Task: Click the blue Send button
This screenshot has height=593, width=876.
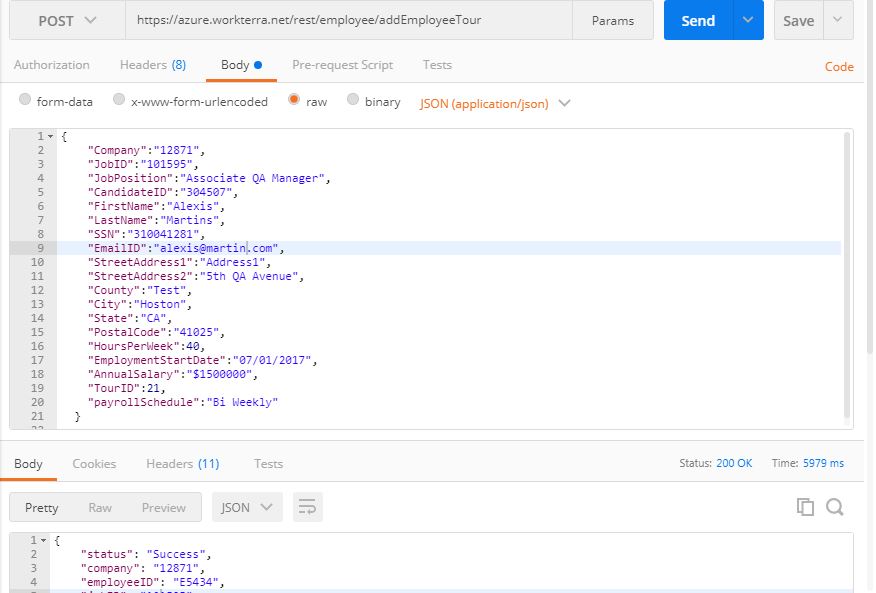Action: tap(698, 20)
